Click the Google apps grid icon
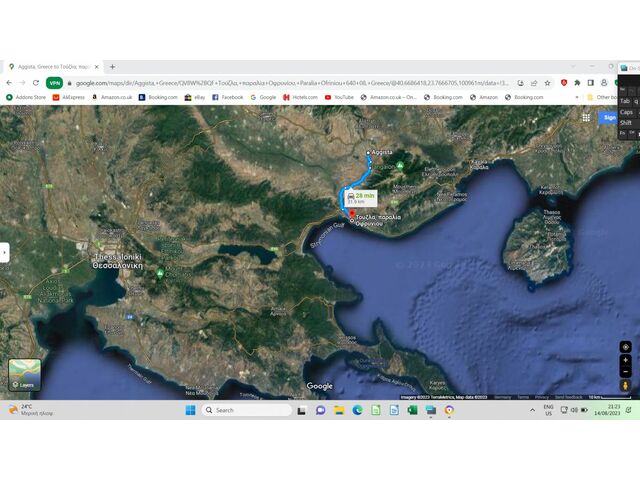This screenshot has height=480, width=640. [586, 117]
